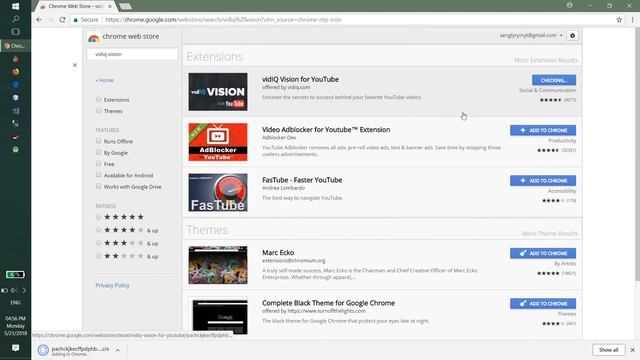
Task: Click the Chrome back arrow
Action: pyautogui.click(x=39, y=20)
